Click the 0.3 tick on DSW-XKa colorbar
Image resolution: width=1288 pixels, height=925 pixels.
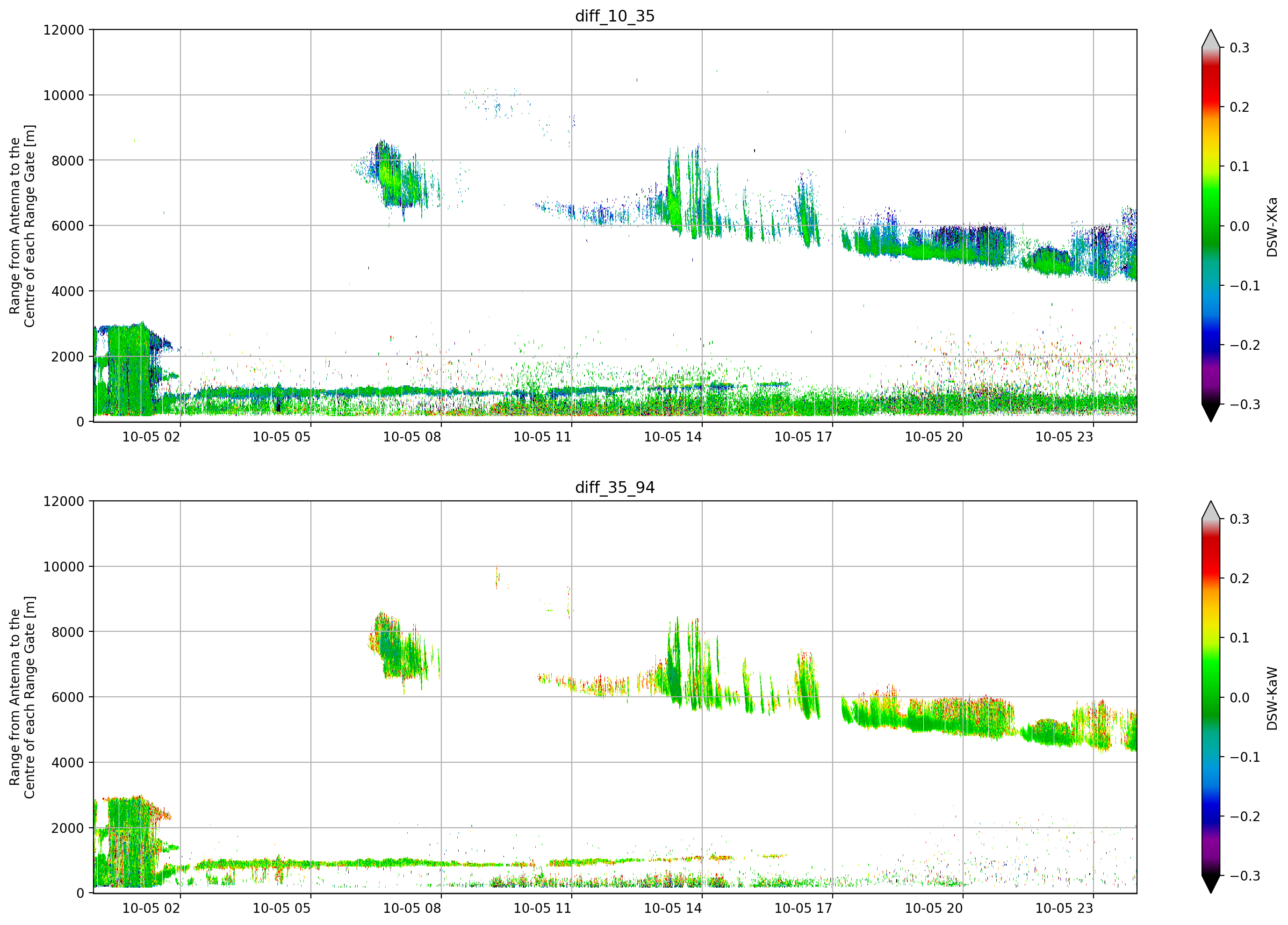point(1240,48)
